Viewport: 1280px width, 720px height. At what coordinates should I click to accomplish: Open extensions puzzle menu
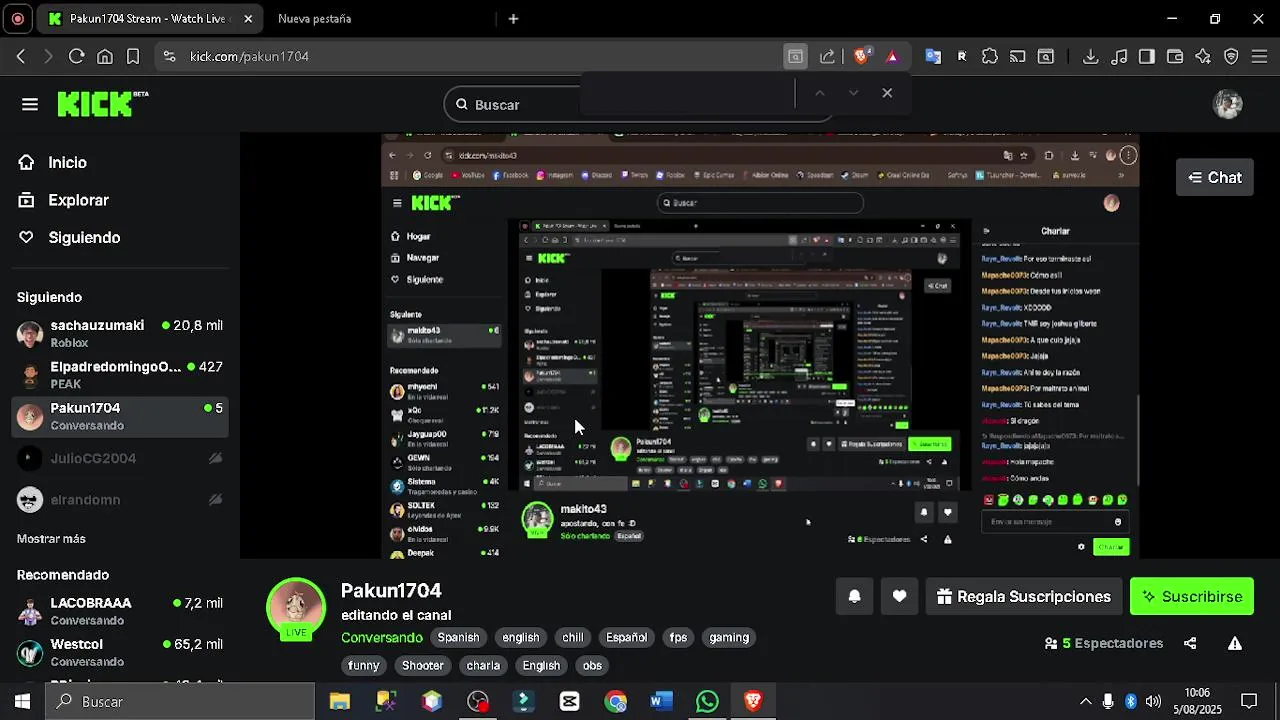(989, 57)
